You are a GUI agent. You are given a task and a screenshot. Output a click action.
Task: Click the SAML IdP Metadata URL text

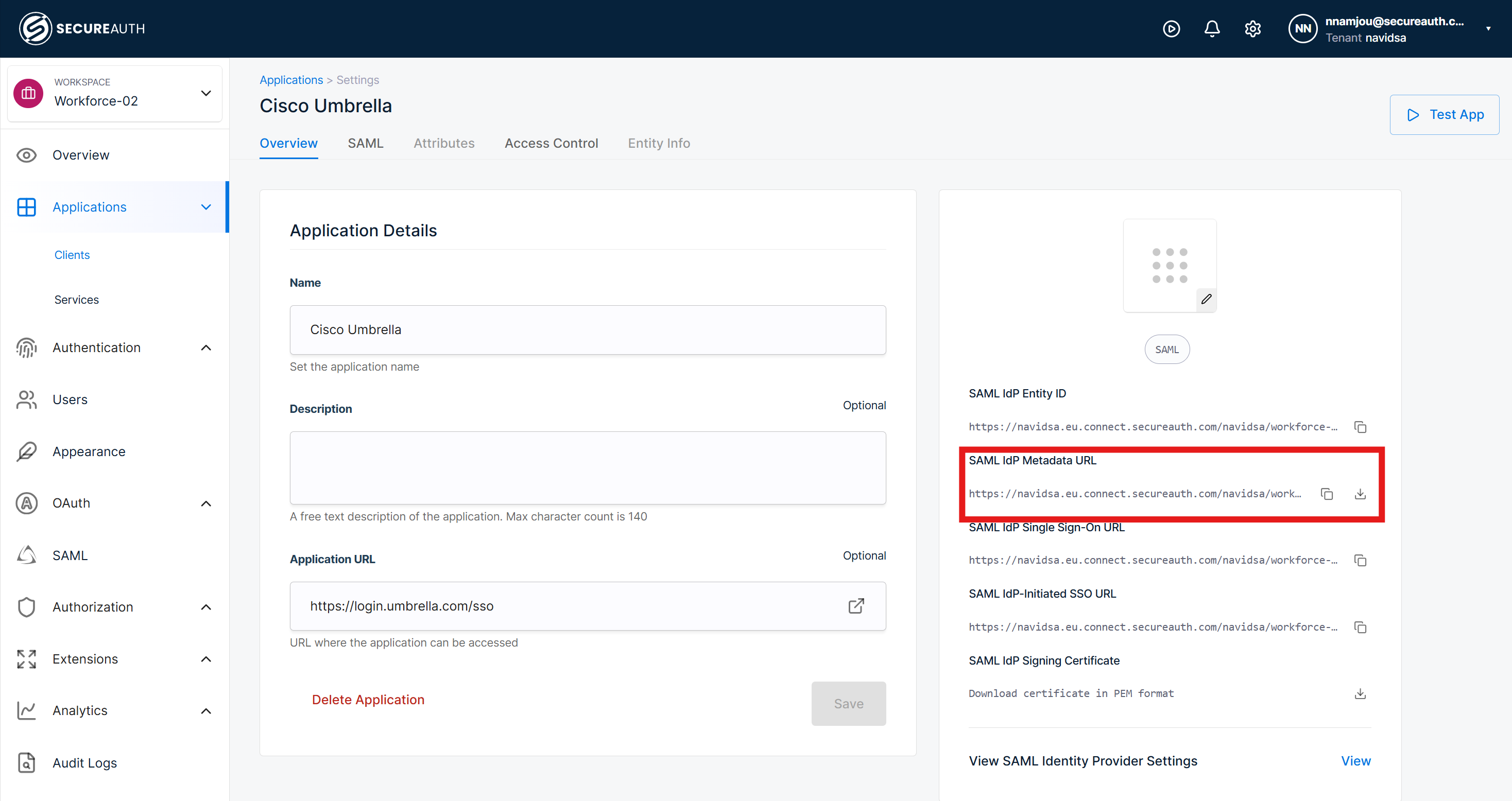pos(1135,494)
